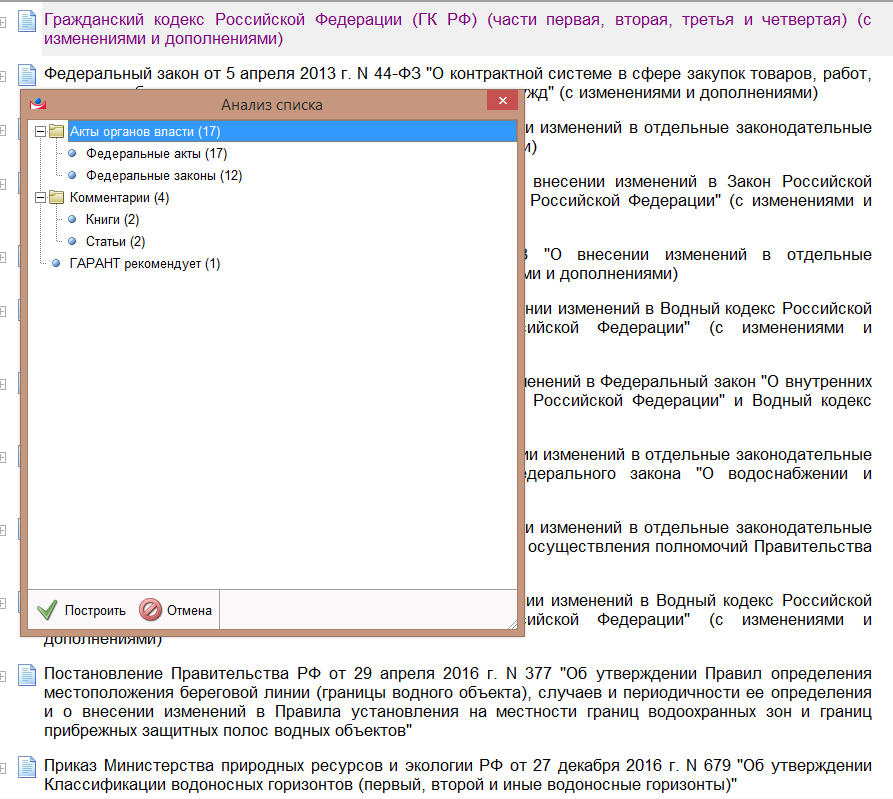Select Книги (2) in tree
Viewport: 893px width, 799px height.
pos(112,219)
